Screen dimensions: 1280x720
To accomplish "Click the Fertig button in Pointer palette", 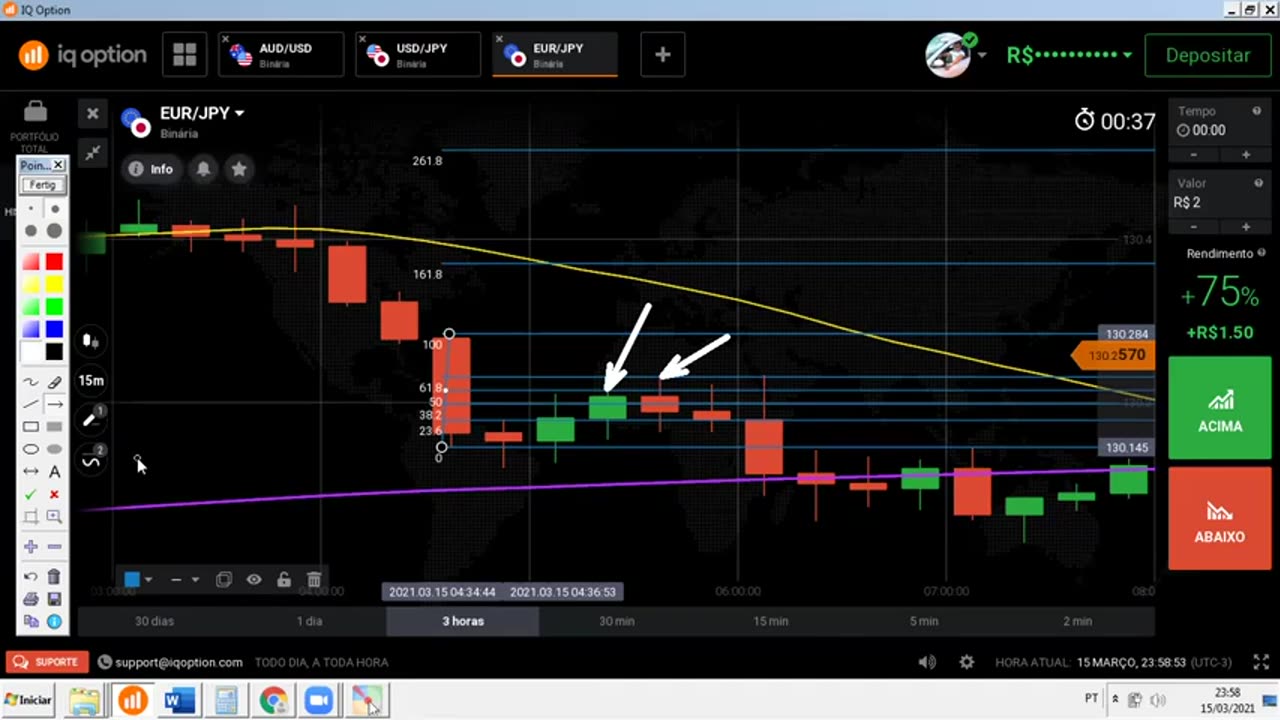I will point(42,185).
